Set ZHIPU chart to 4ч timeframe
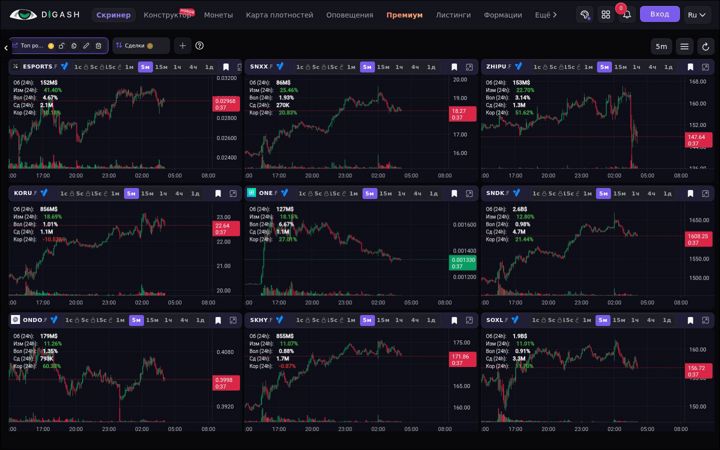This screenshot has height=450, width=720. (652, 67)
